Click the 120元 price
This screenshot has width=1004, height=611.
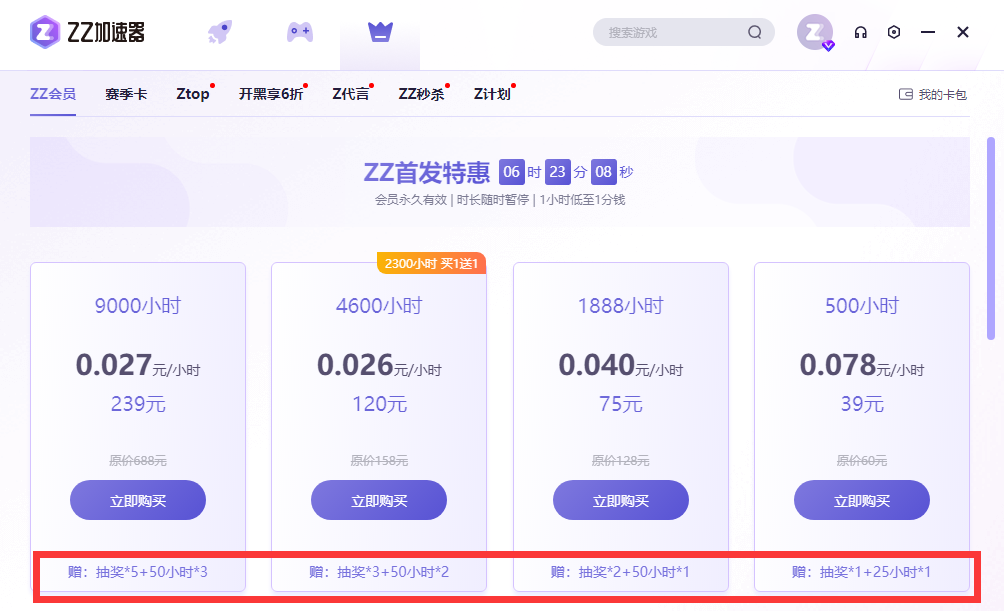pyautogui.click(x=379, y=404)
